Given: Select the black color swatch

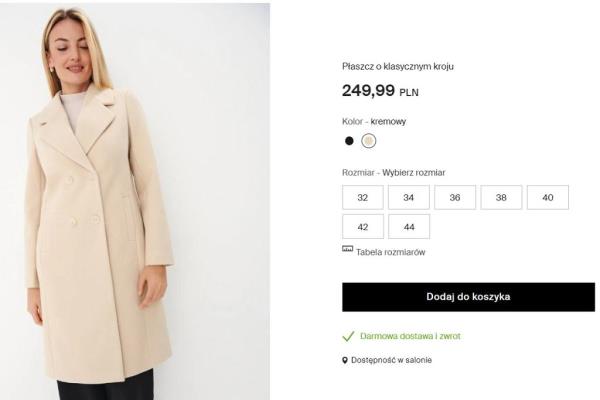Looking at the screenshot, I should [x=349, y=141].
